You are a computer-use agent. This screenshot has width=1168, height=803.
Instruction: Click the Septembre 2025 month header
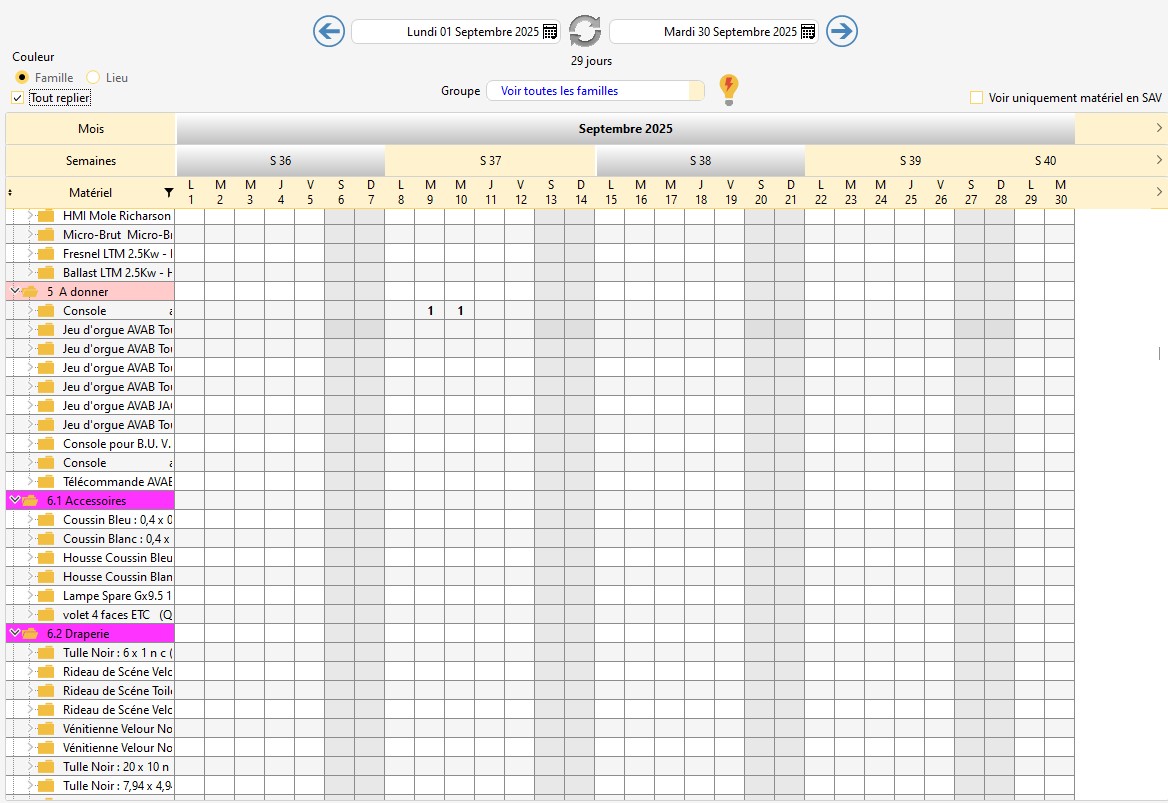click(x=625, y=129)
